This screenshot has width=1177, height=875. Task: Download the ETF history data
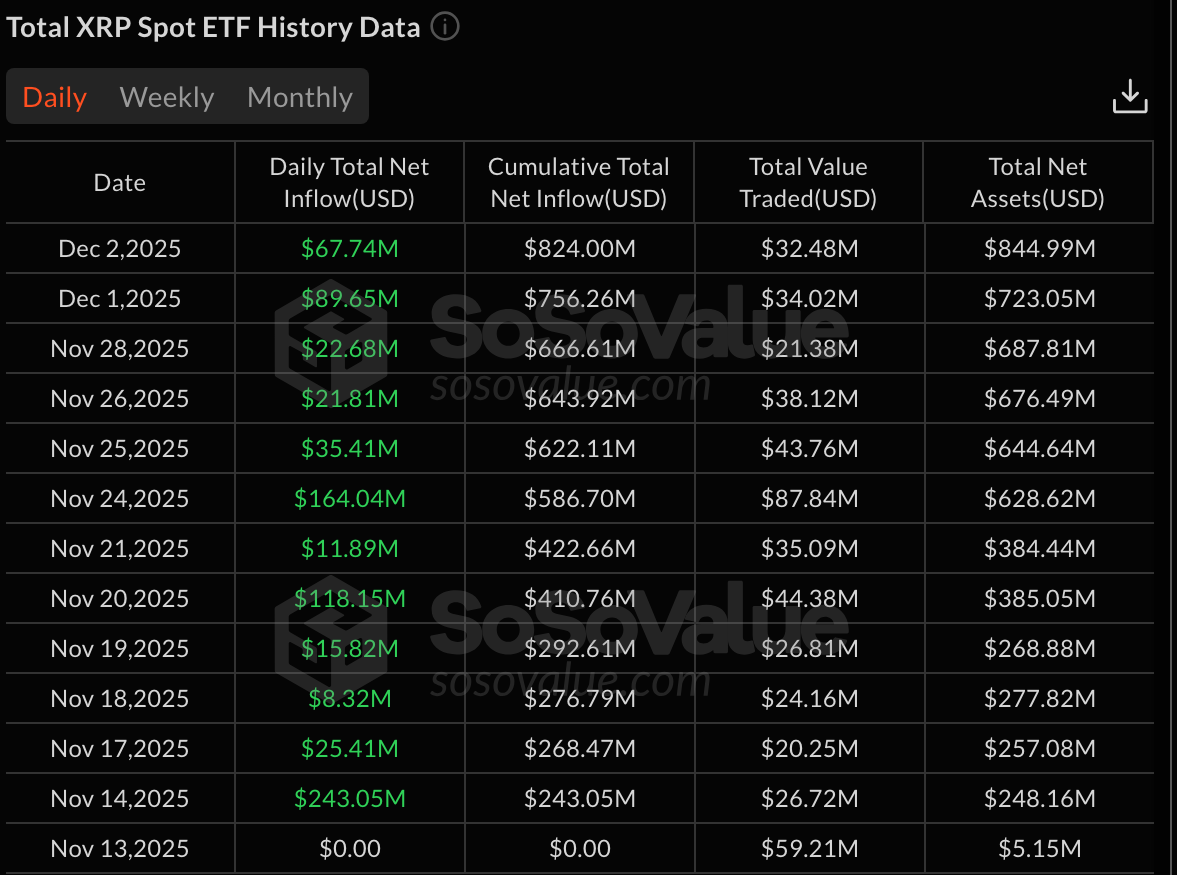tap(1130, 97)
